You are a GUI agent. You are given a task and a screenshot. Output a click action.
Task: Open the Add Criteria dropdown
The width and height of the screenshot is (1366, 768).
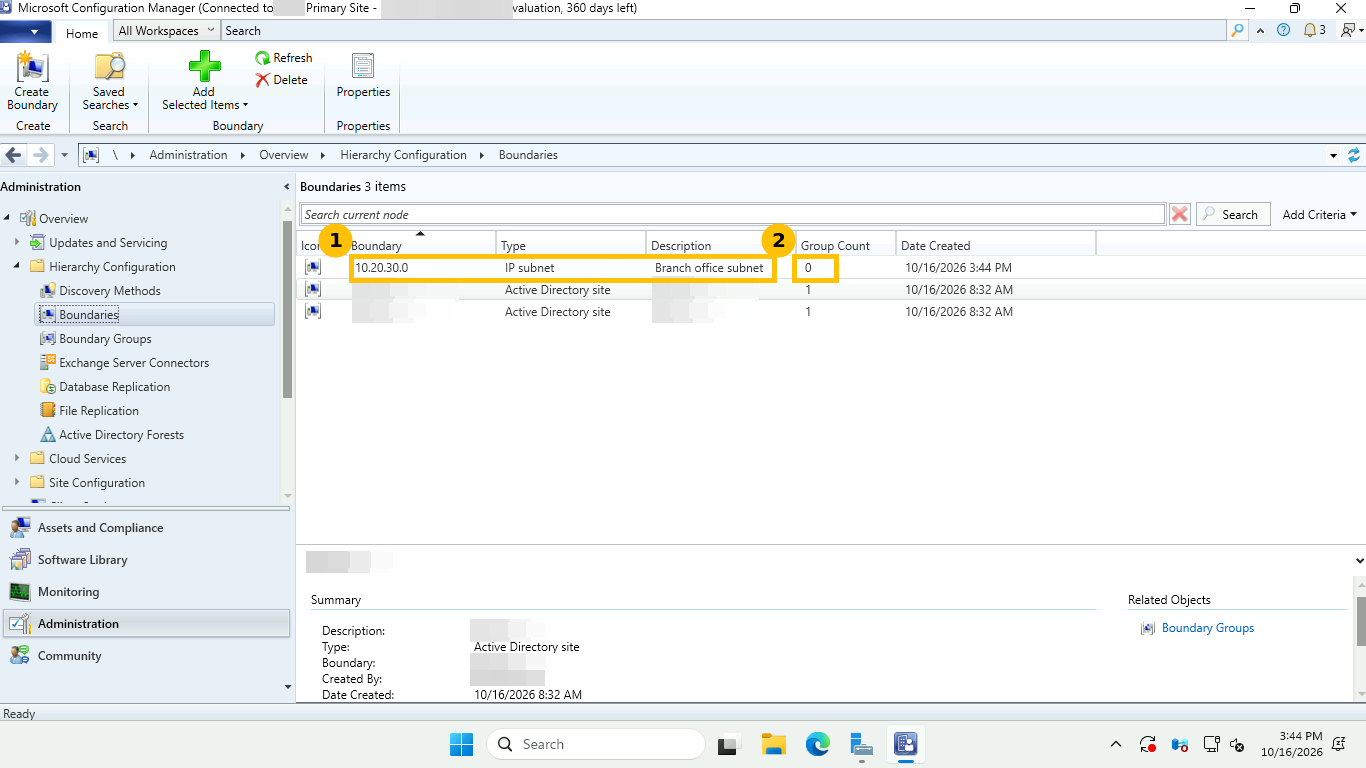[1320, 214]
